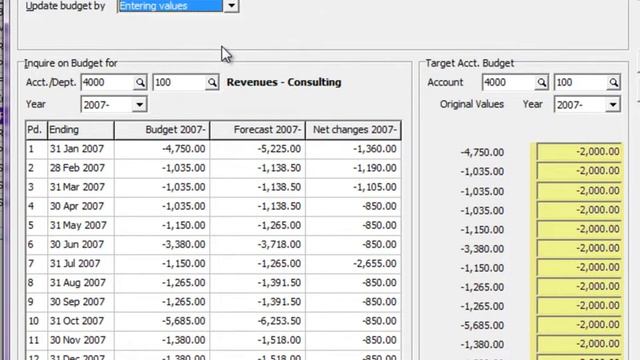Click the Inquire Acct. field showing 4000
The image size is (640, 360).
(108, 82)
